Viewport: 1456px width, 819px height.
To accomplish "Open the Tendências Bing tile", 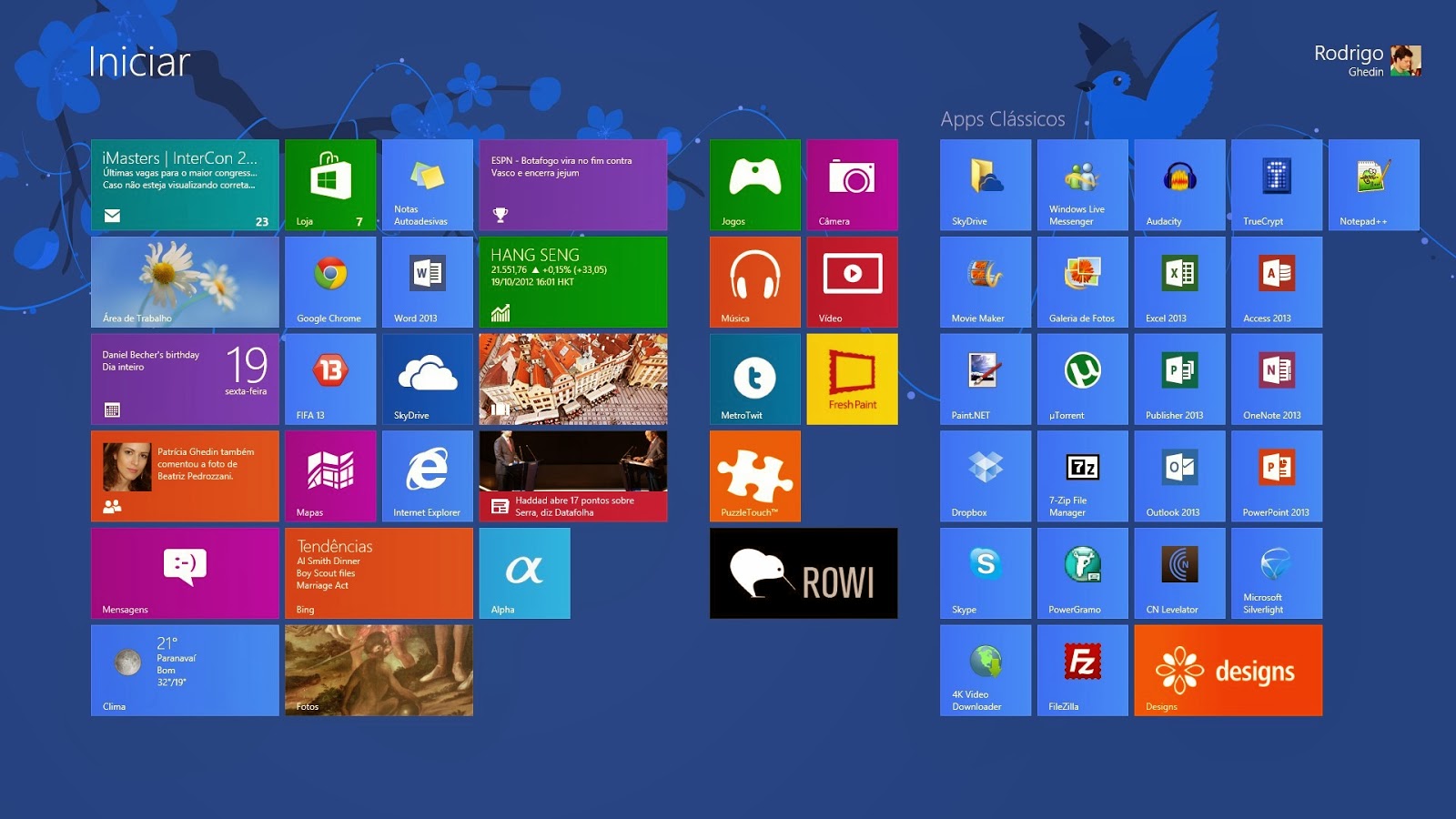I will [379, 573].
